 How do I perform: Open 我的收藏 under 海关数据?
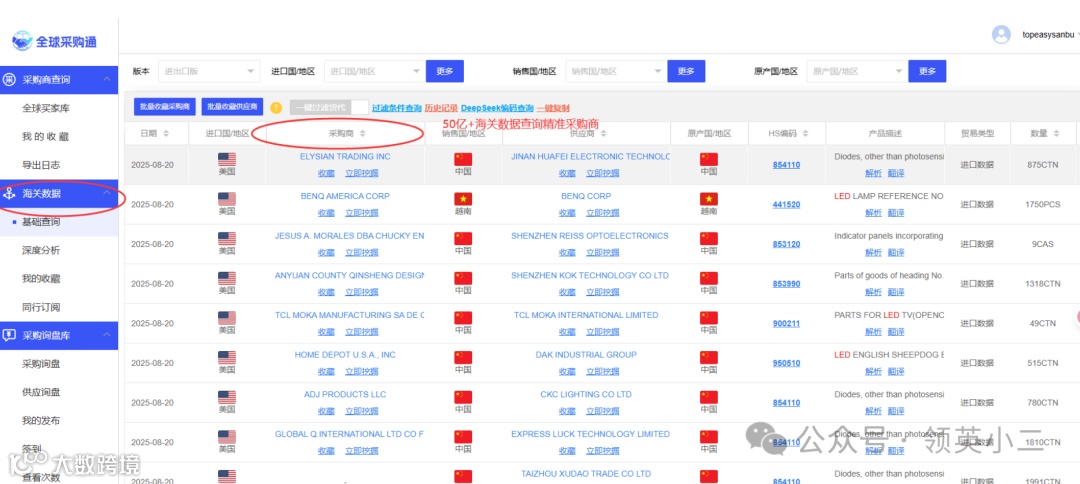(x=41, y=279)
